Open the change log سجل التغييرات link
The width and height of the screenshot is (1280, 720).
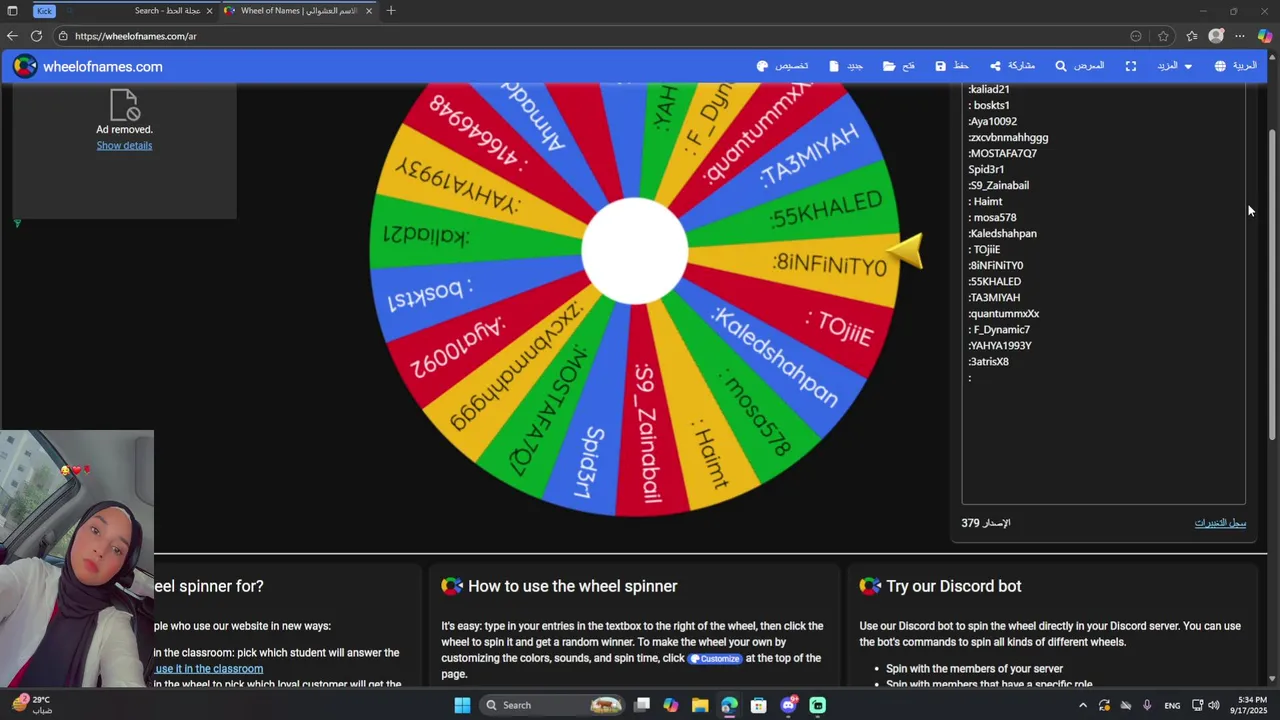coord(1220,523)
